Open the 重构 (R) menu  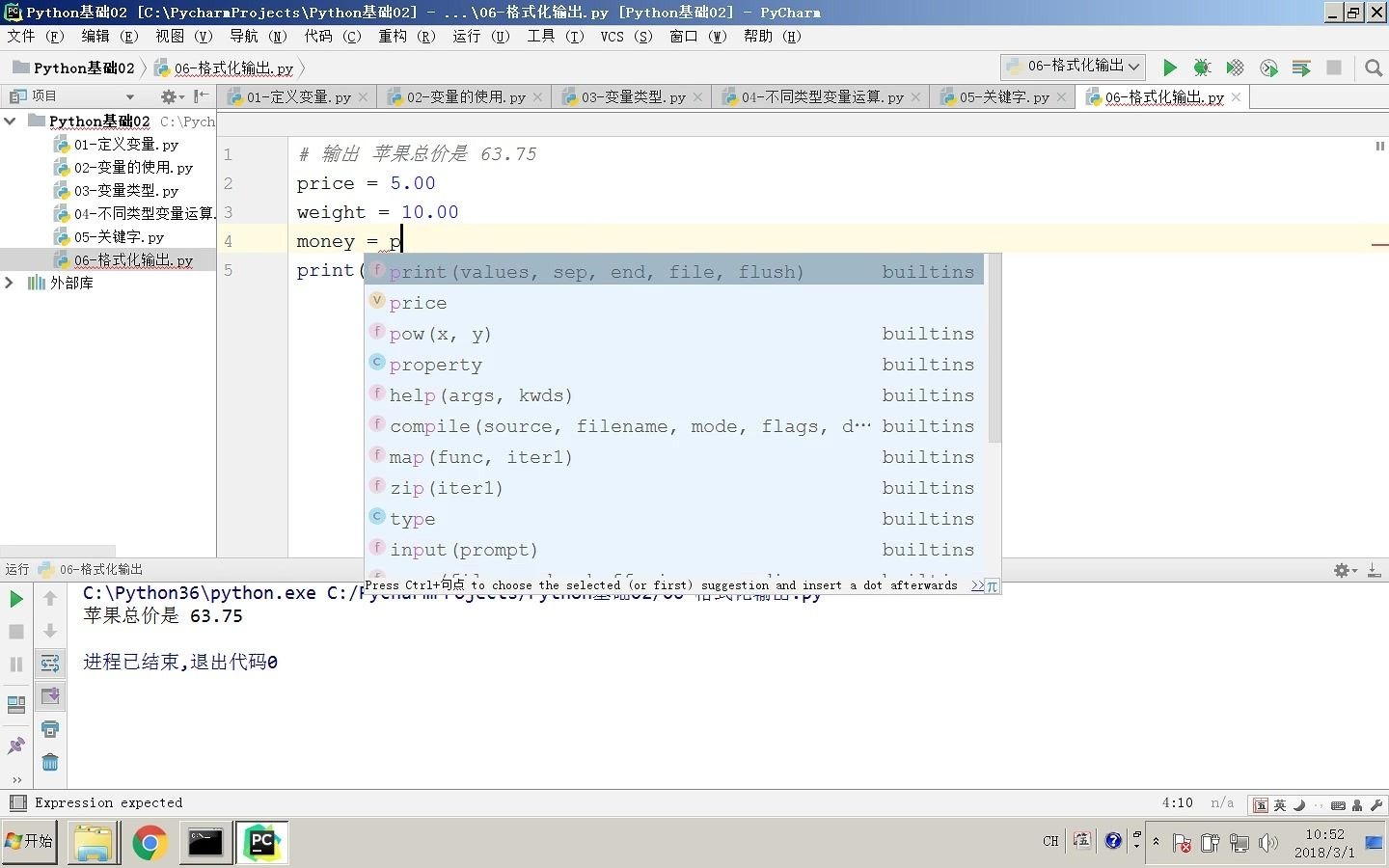[x=407, y=37]
